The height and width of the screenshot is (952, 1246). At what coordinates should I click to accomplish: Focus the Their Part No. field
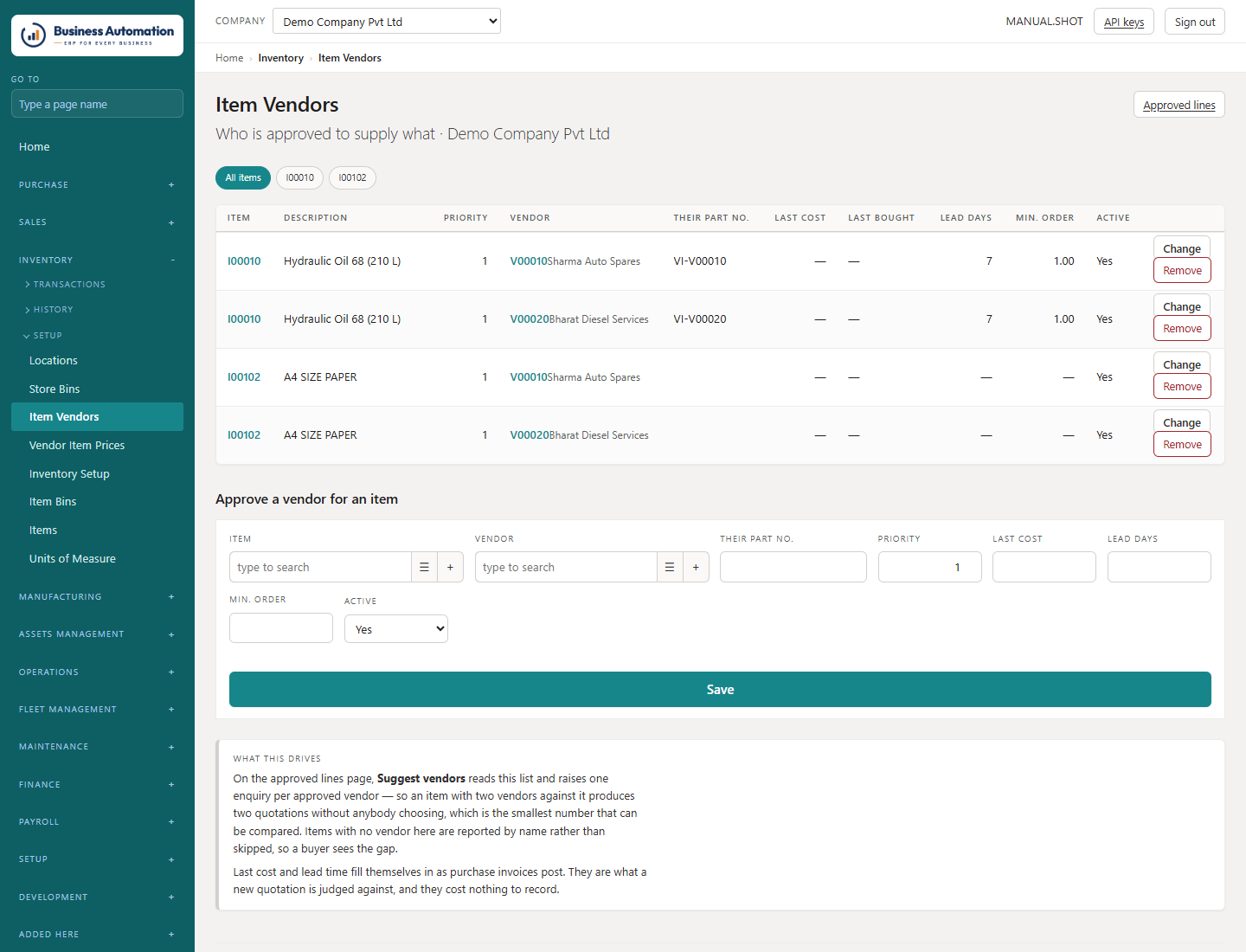793,567
